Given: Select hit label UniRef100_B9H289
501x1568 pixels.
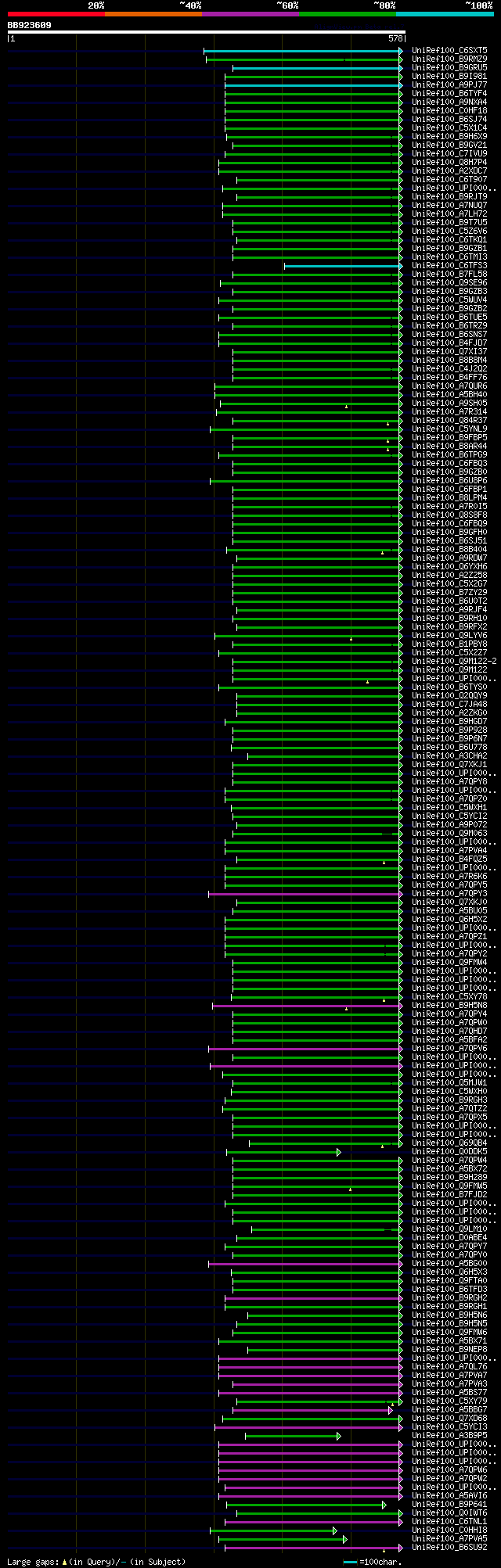Looking at the screenshot, I should [449, 1178].
